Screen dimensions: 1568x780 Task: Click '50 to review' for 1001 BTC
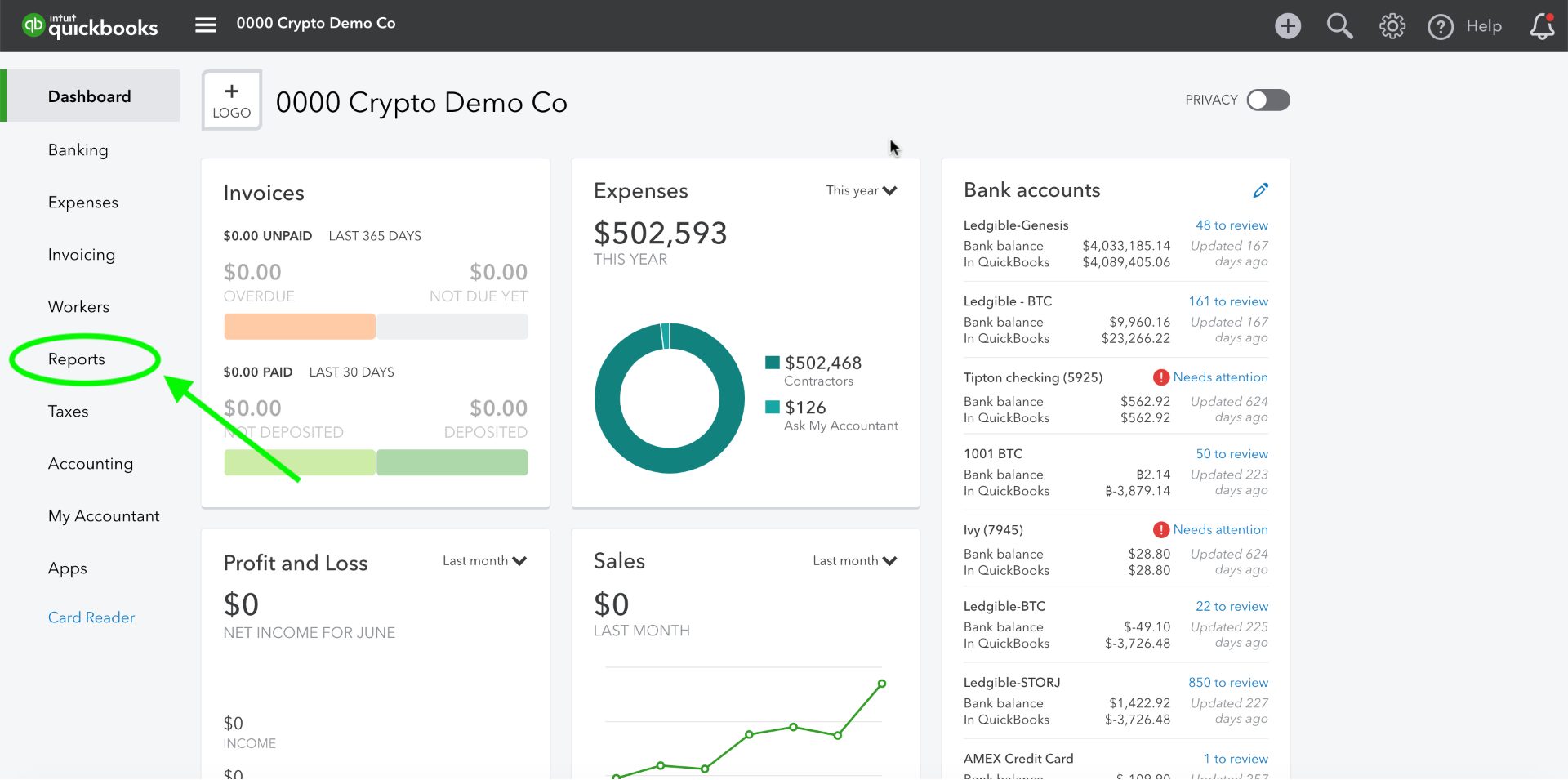(x=1232, y=454)
